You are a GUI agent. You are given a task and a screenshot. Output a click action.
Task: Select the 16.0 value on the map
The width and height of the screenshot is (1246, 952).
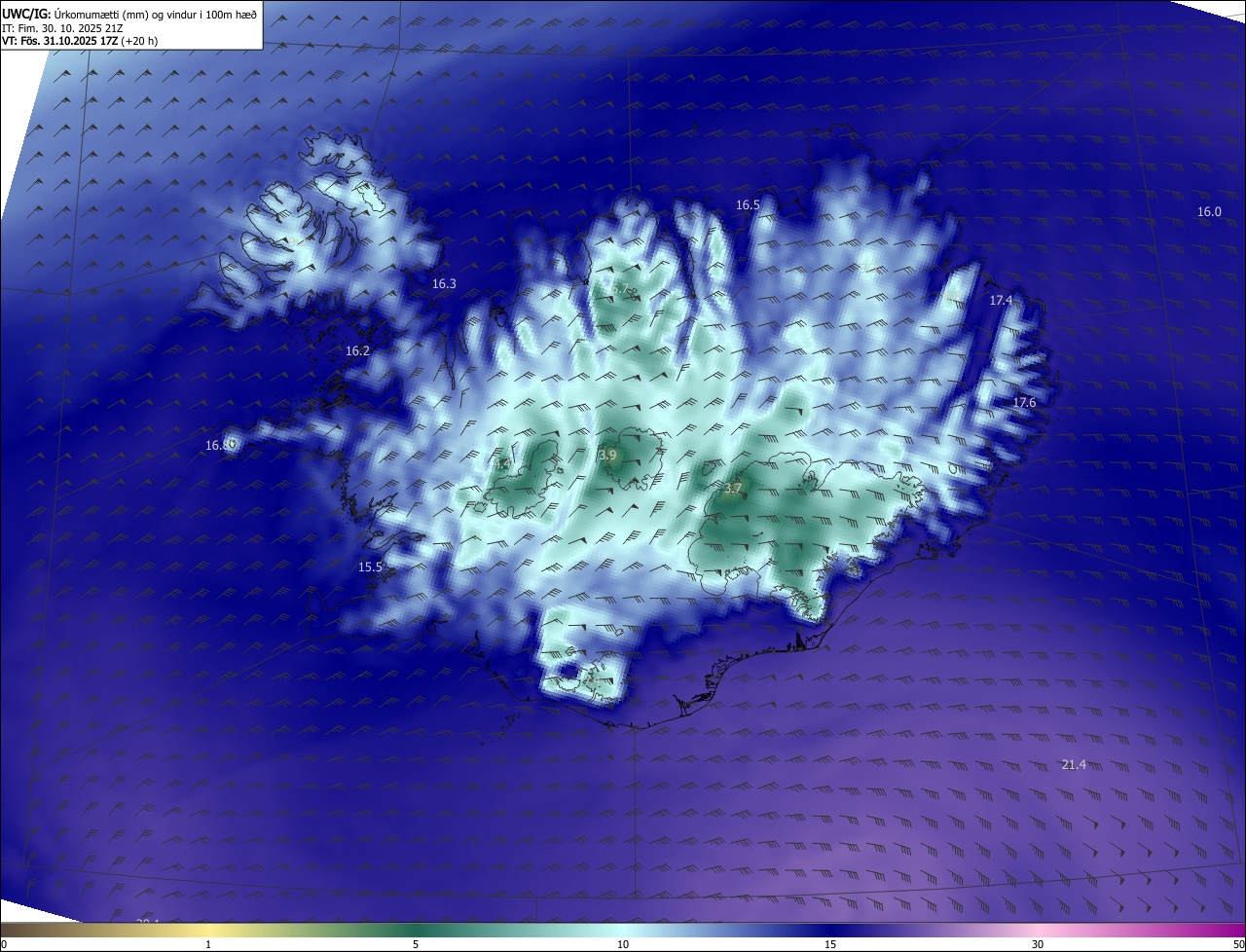coord(1209,212)
